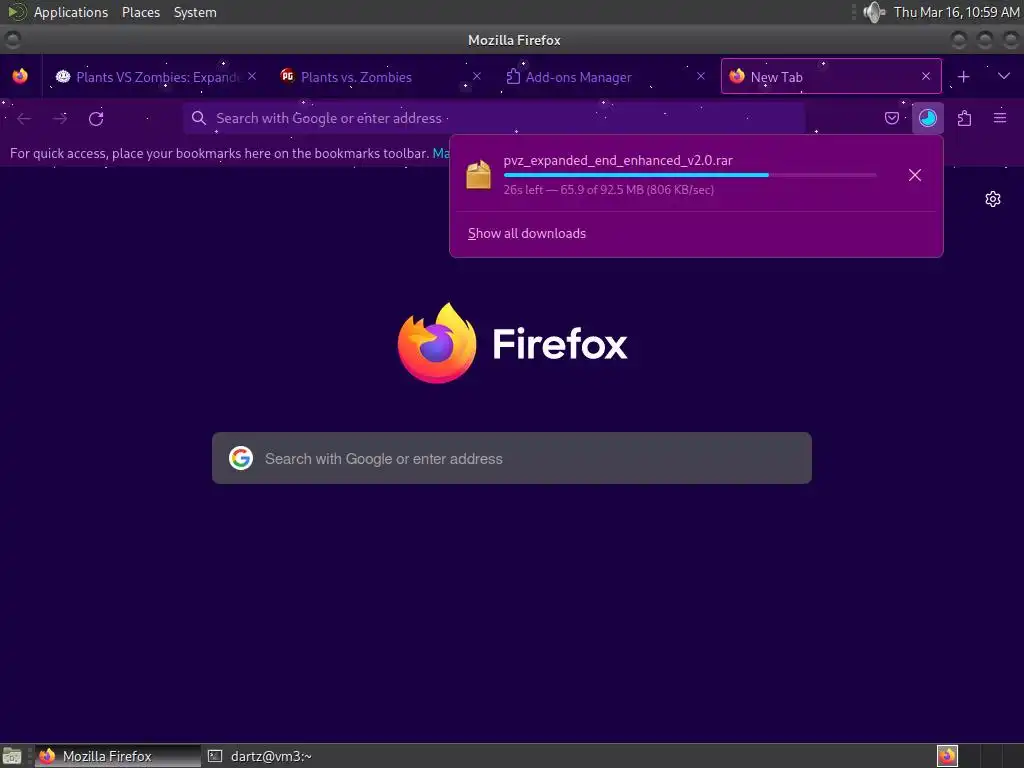Open the Firefox application hamburger menu

(x=1000, y=118)
